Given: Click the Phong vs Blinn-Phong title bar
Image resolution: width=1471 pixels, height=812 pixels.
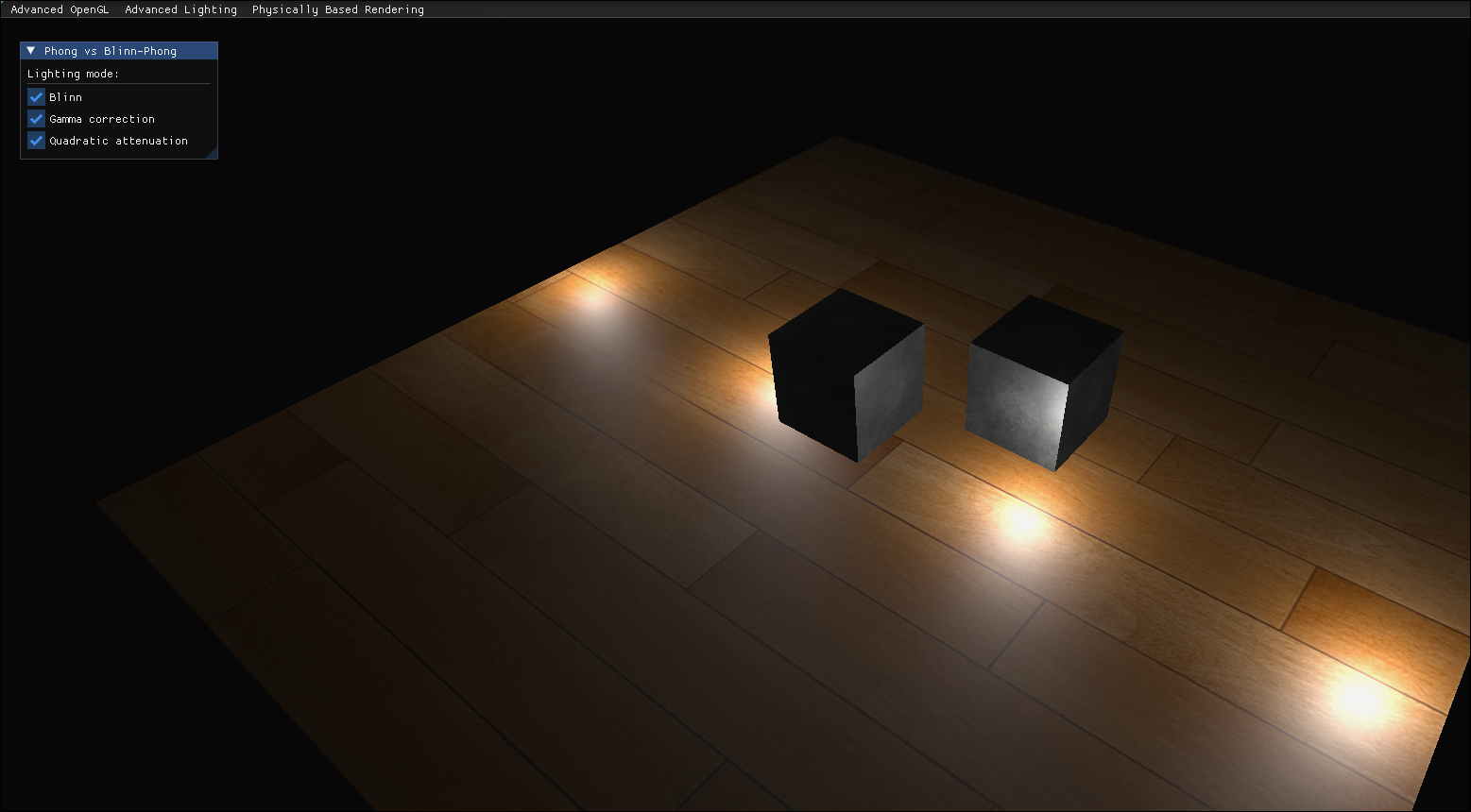Looking at the screenshot, I should point(119,51).
